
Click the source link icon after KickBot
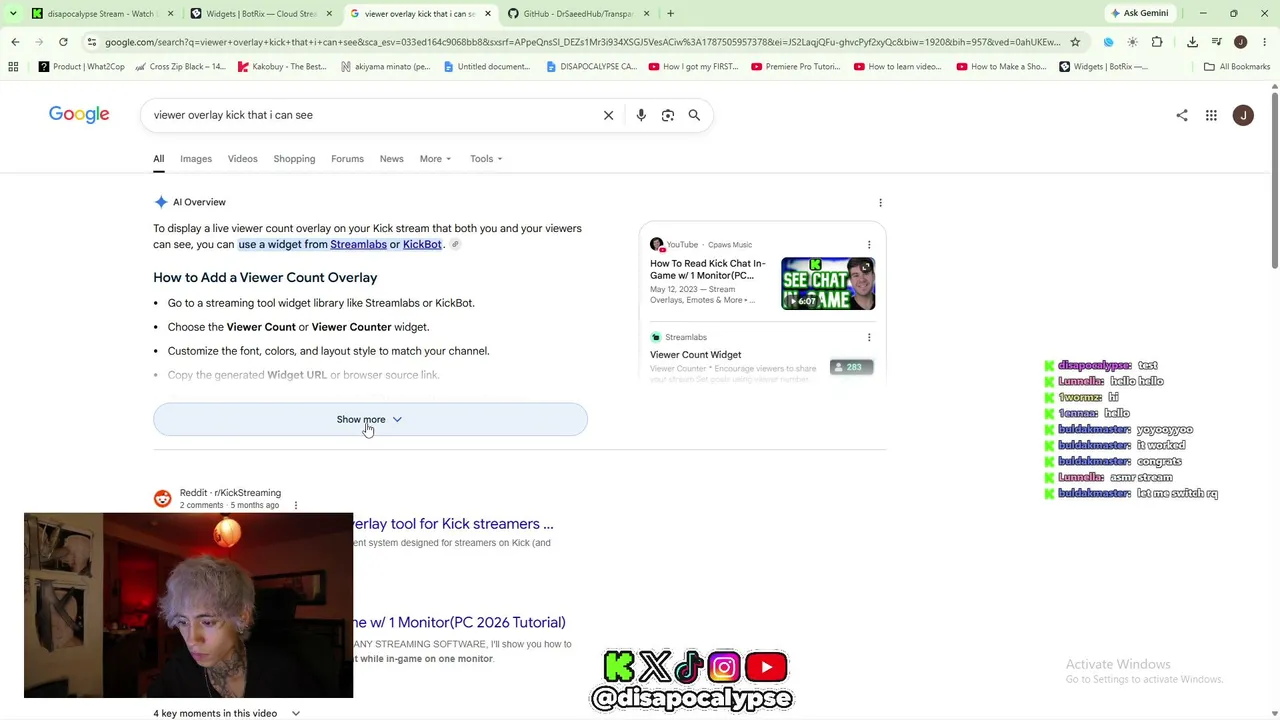(x=455, y=244)
